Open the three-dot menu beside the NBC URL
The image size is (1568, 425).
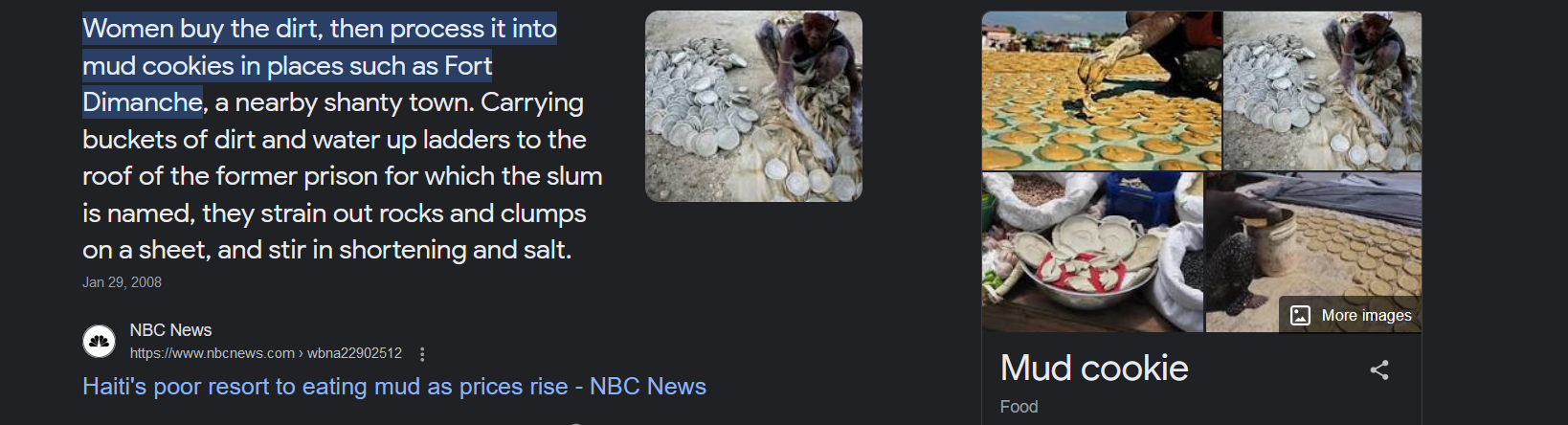coord(422,354)
